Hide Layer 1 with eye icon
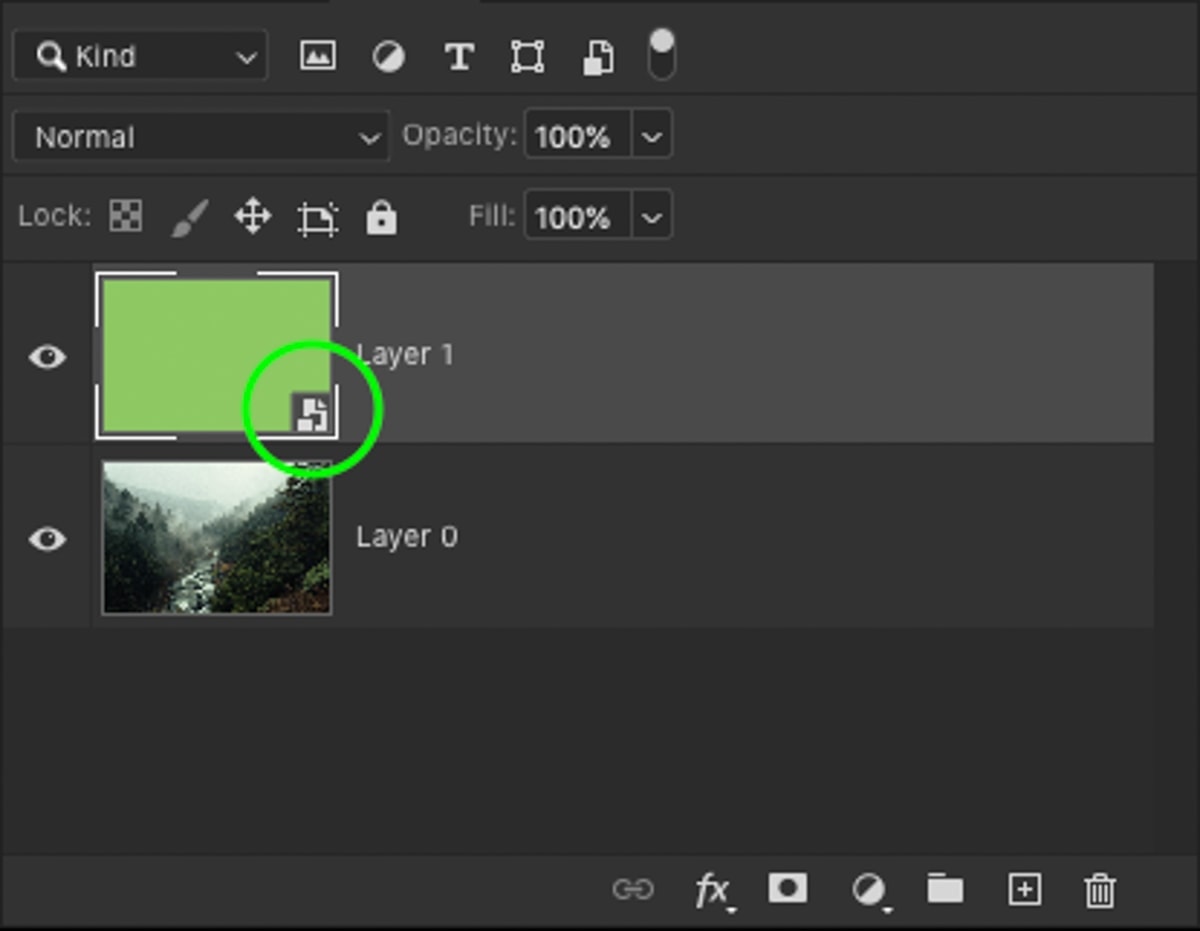 pyautogui.click(x=47, y=356)
